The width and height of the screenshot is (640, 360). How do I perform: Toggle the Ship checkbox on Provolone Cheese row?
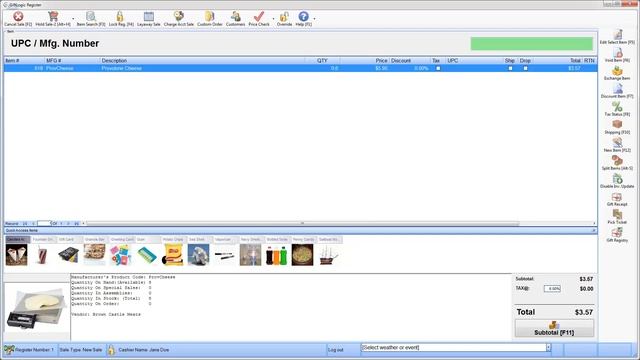tap(510, 68)
